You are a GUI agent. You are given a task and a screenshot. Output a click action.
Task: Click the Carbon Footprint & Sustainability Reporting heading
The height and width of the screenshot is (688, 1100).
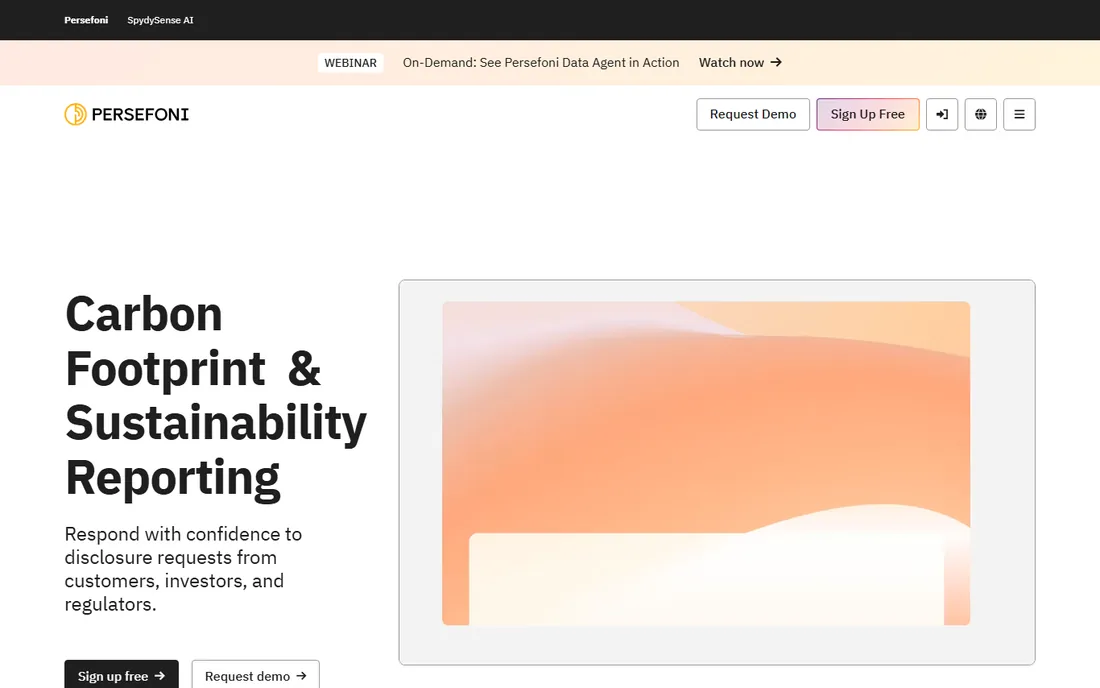pyautogui.click(x=215, y=396)
